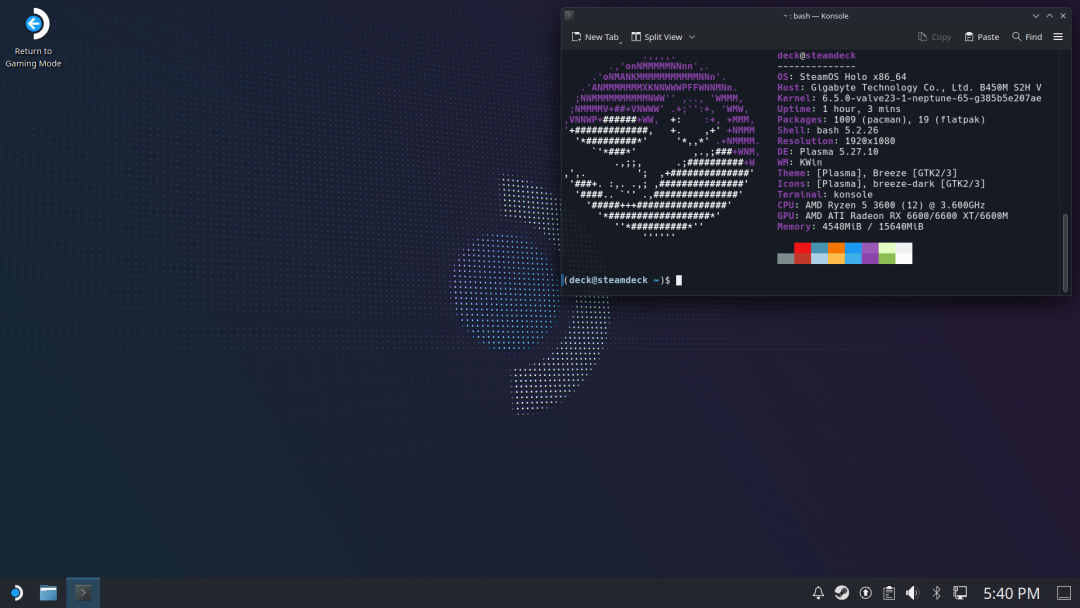
Task: Toggle the Bluetooth tray applet
Action: coord(937,593)
